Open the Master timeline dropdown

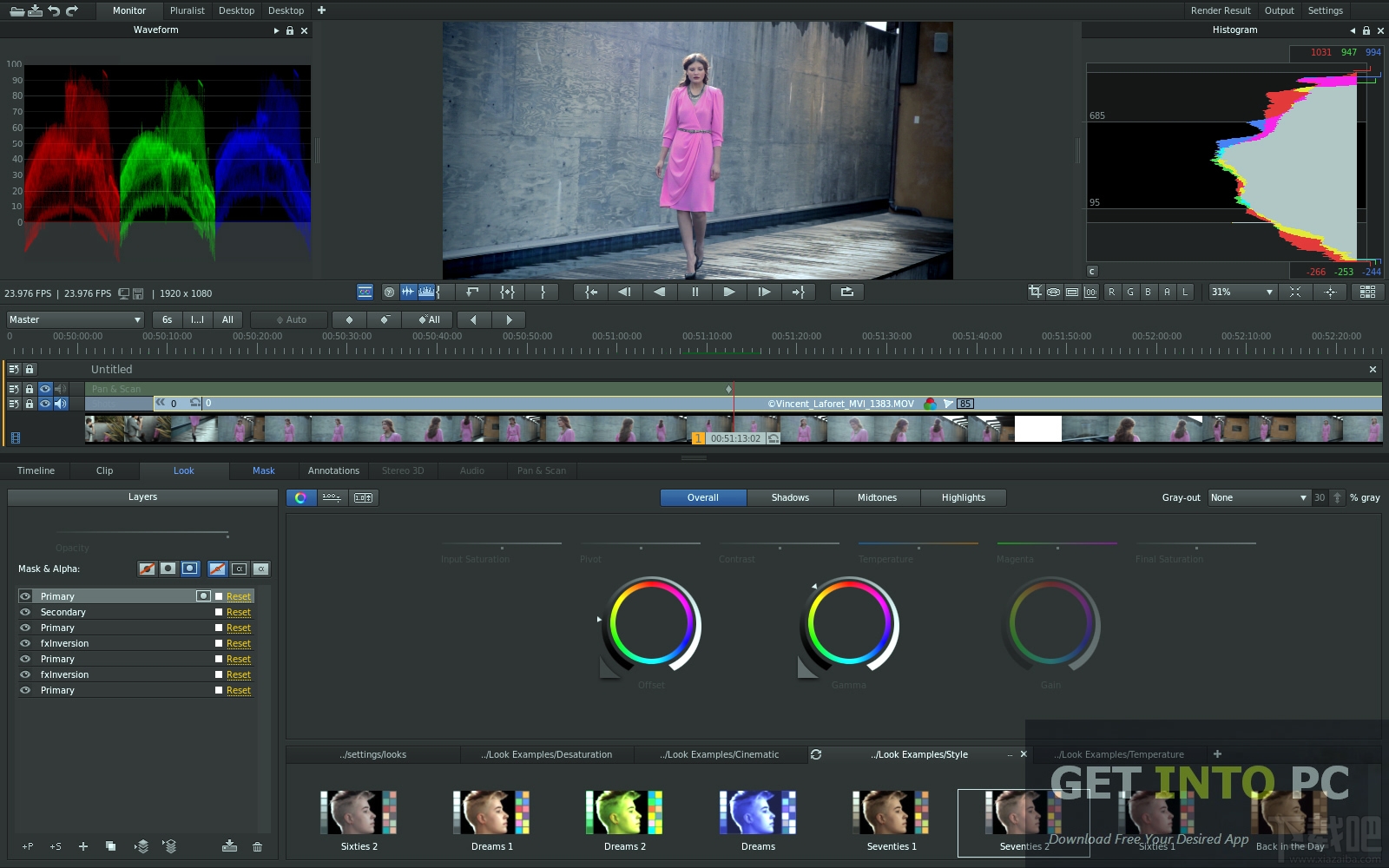tap(74, 319)
